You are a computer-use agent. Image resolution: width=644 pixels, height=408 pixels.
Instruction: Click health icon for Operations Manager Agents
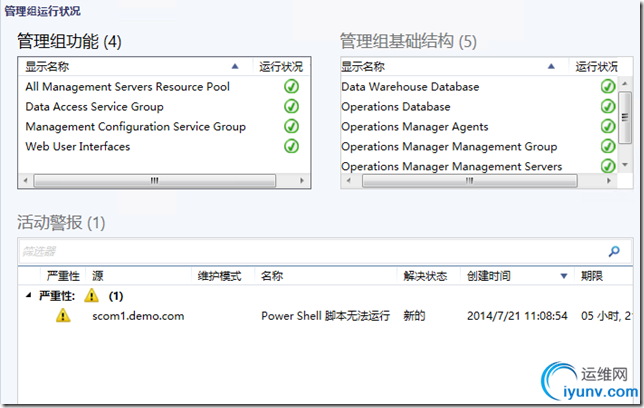[608, 126]
